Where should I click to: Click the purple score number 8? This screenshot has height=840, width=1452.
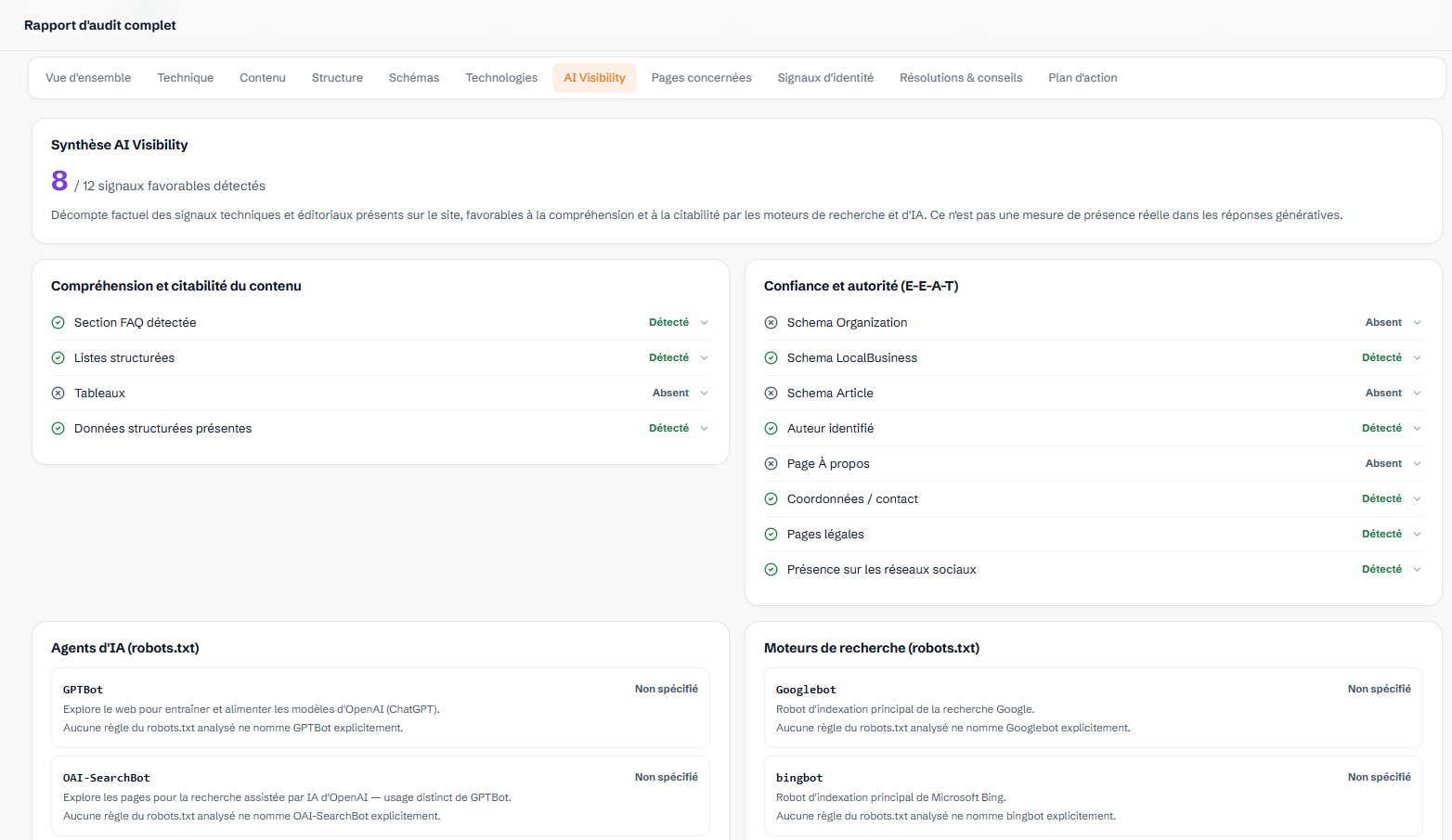[59, 181]
